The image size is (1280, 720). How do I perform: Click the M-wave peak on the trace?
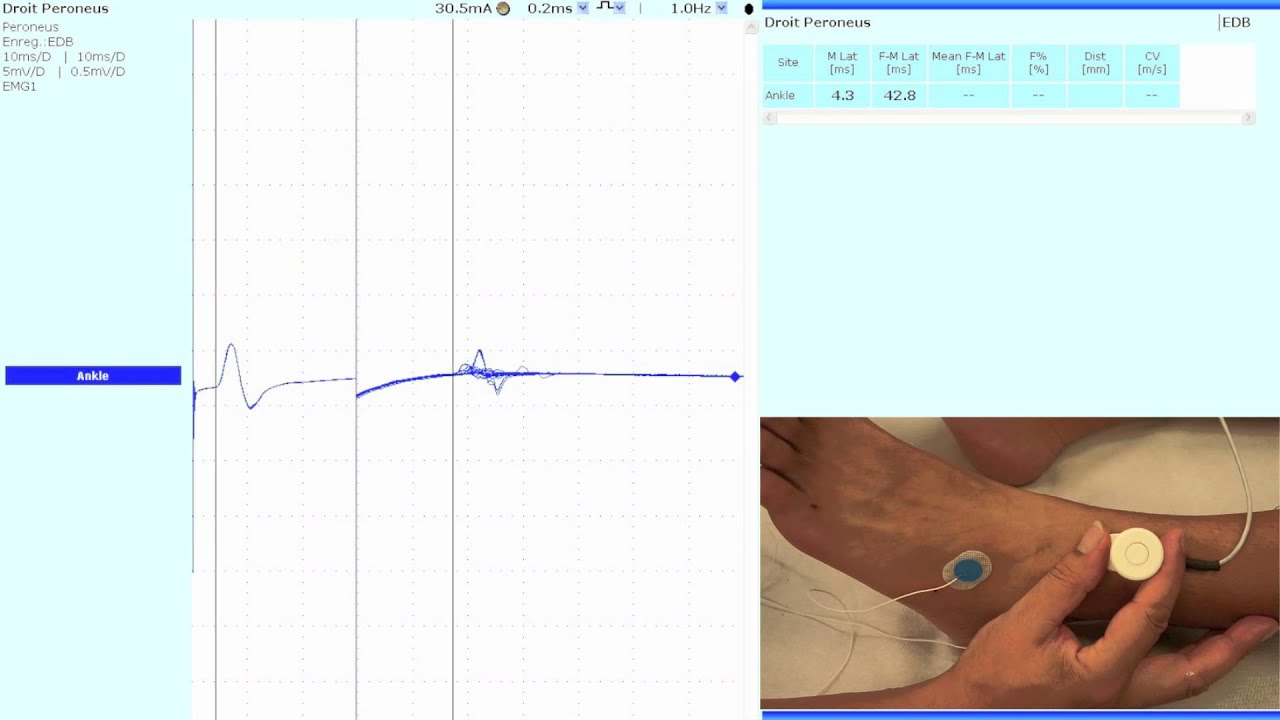pyautogui.click(x=231, y=347)
